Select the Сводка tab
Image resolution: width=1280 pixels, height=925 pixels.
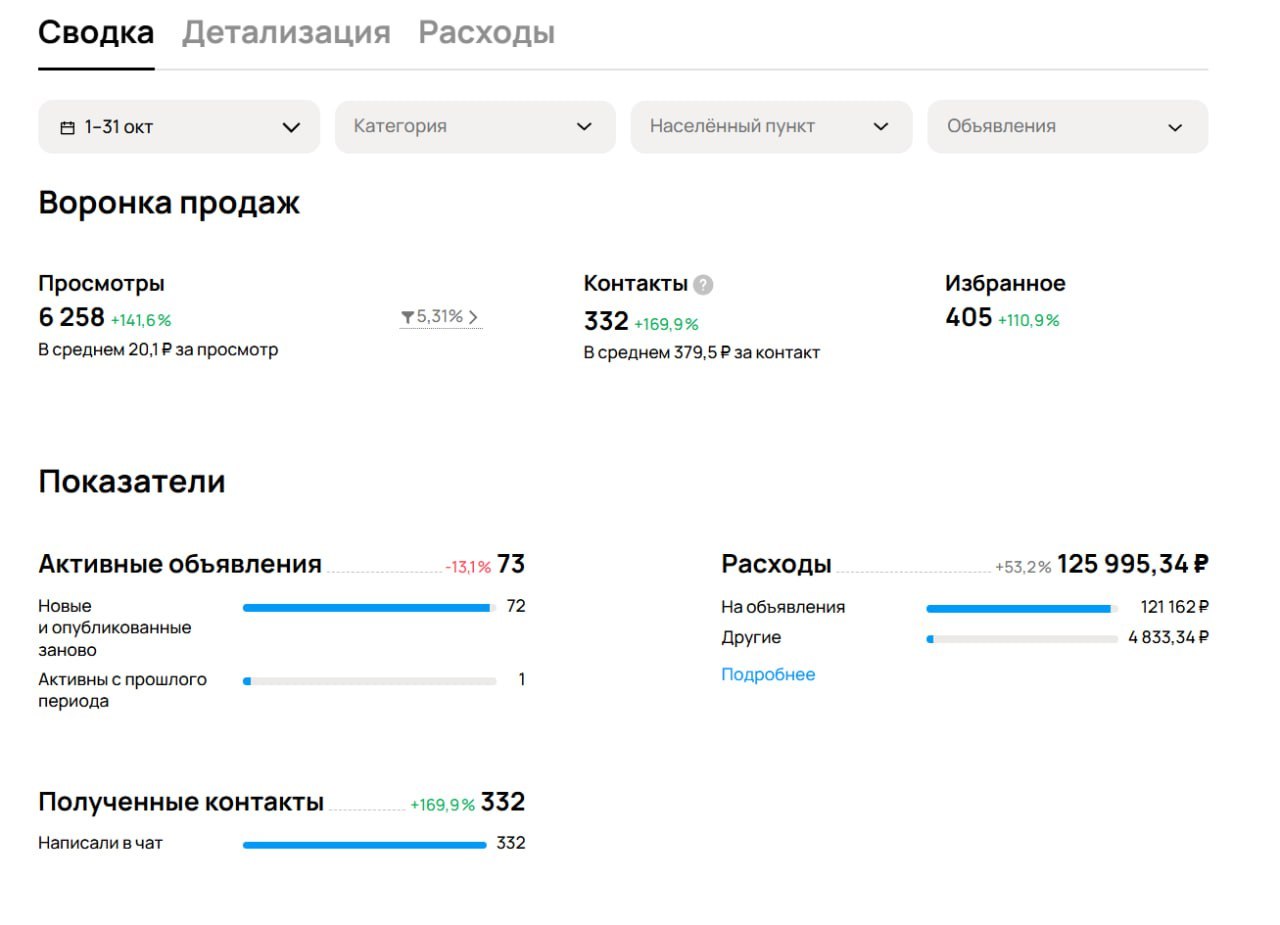click(x=96, y=33)
